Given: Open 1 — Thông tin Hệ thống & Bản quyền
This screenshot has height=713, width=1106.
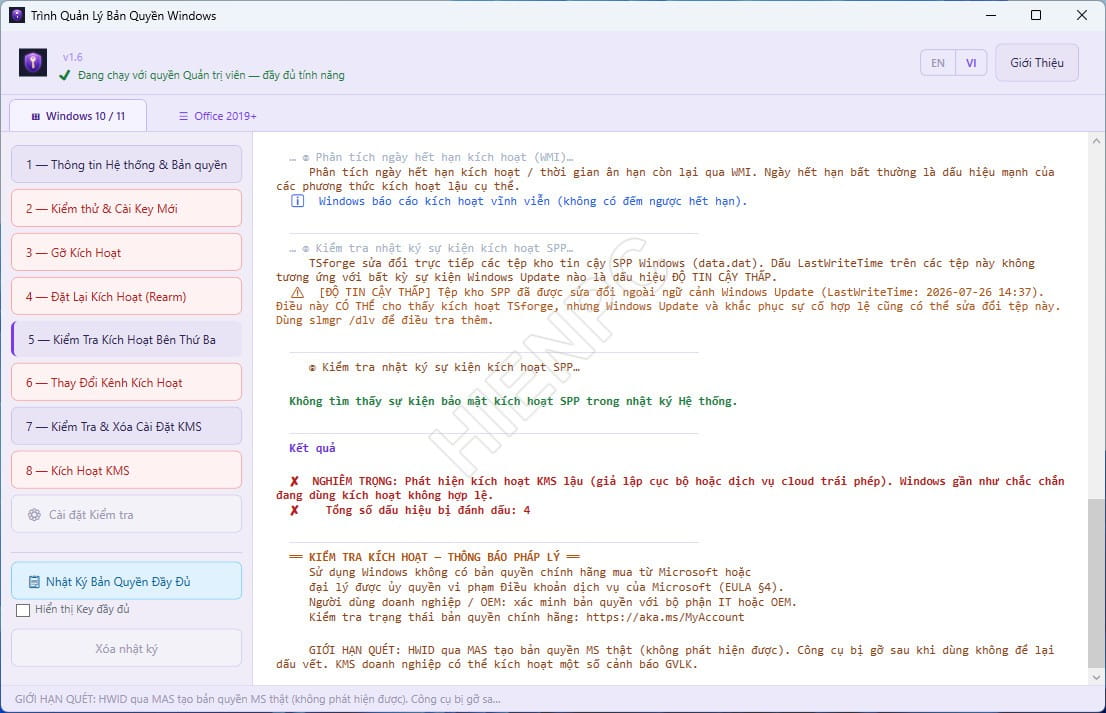Looking at the screenshot, I should click(126, 164).
